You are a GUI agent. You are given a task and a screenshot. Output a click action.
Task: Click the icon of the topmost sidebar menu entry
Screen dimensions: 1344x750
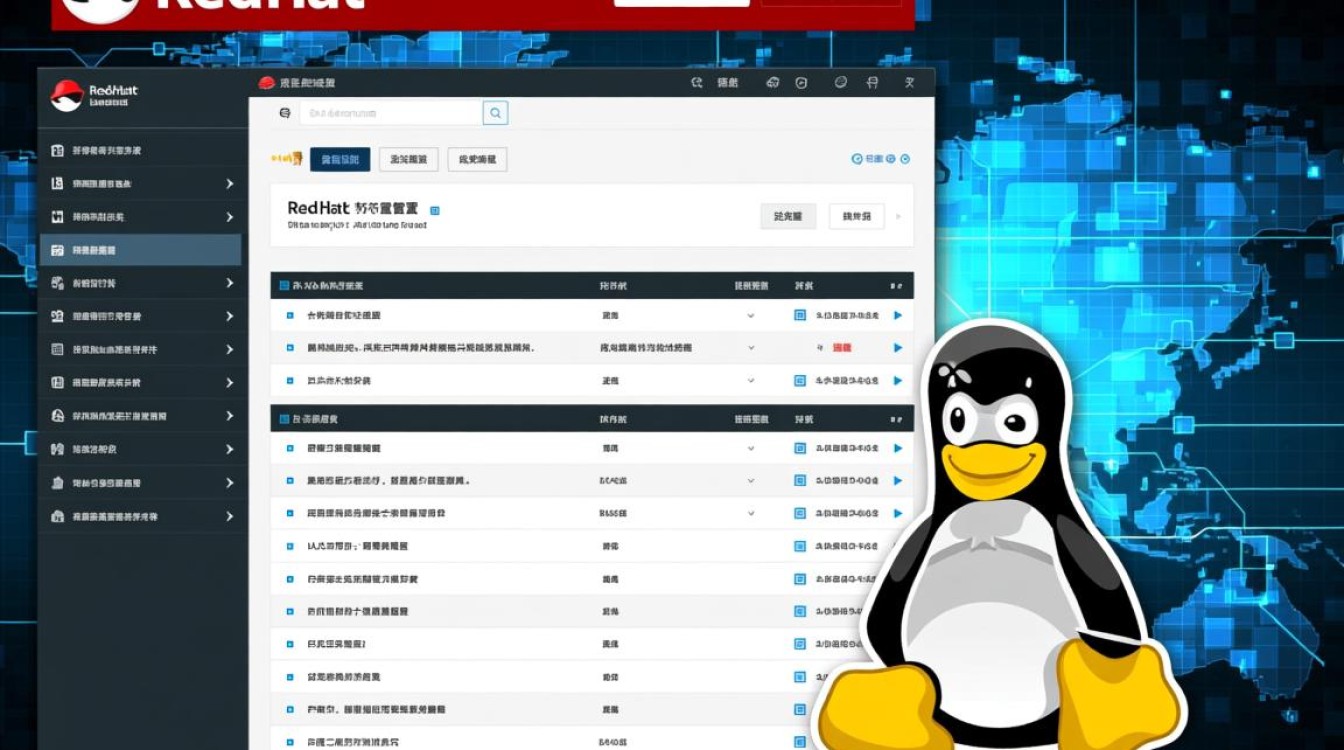click(57, 150)
